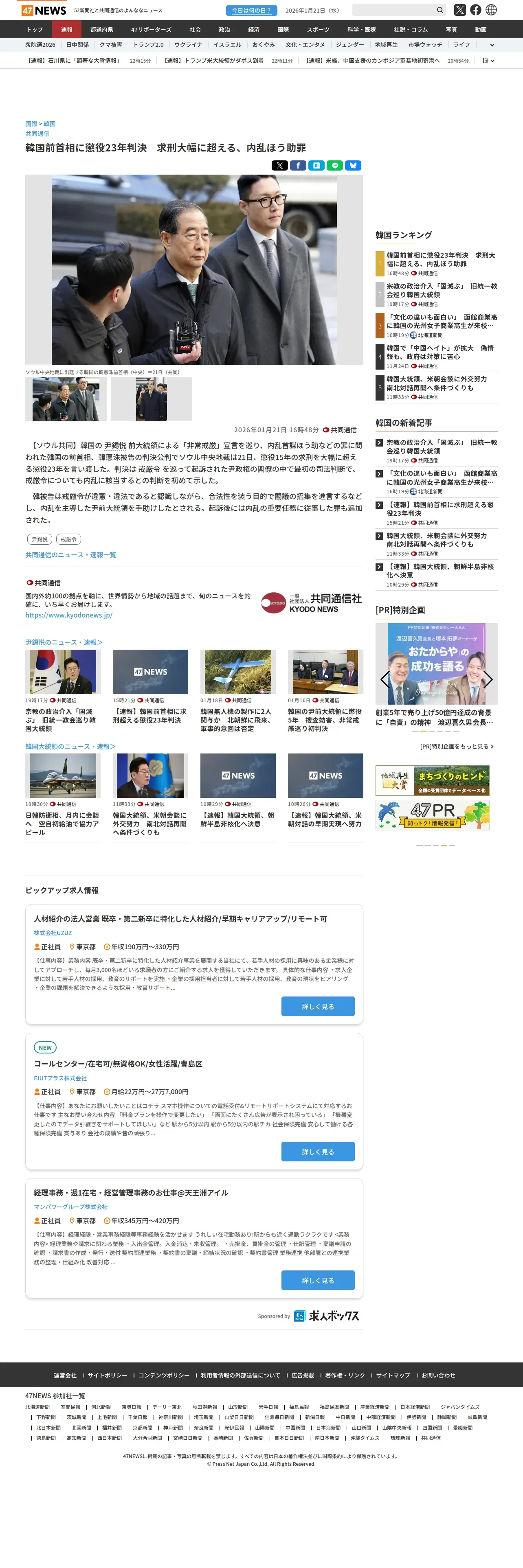Click next arrow on PR特別企画 carousel
This screenshot has height=1568, width=523.
tap(488, 679)
